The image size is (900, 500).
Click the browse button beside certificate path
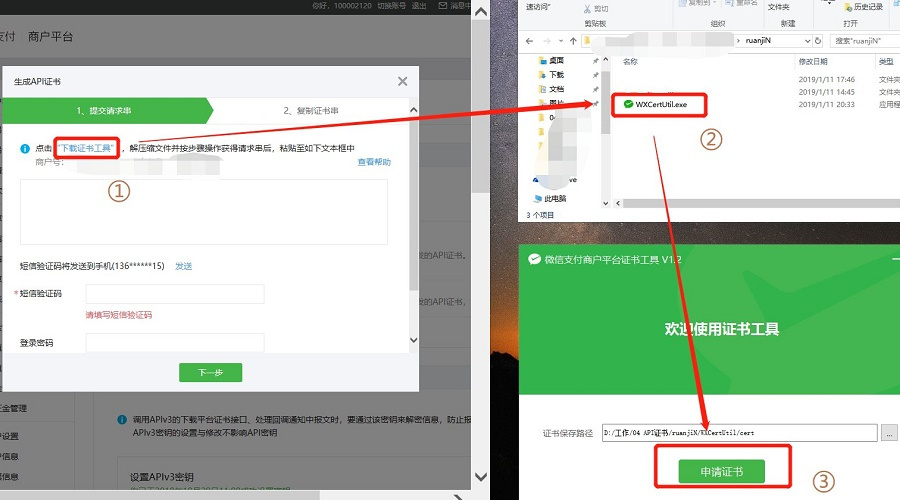pyautogui.click(x=889, y=433)
